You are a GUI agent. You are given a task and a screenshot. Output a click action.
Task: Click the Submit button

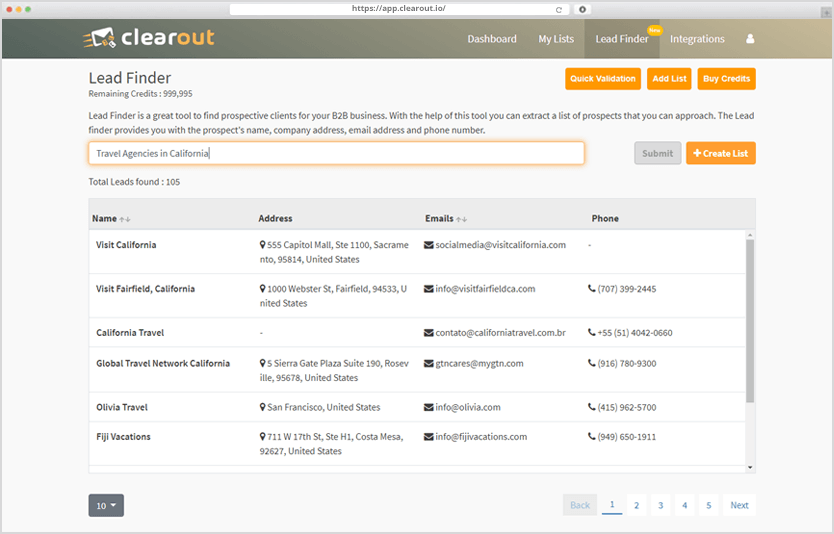click(657, 153)
